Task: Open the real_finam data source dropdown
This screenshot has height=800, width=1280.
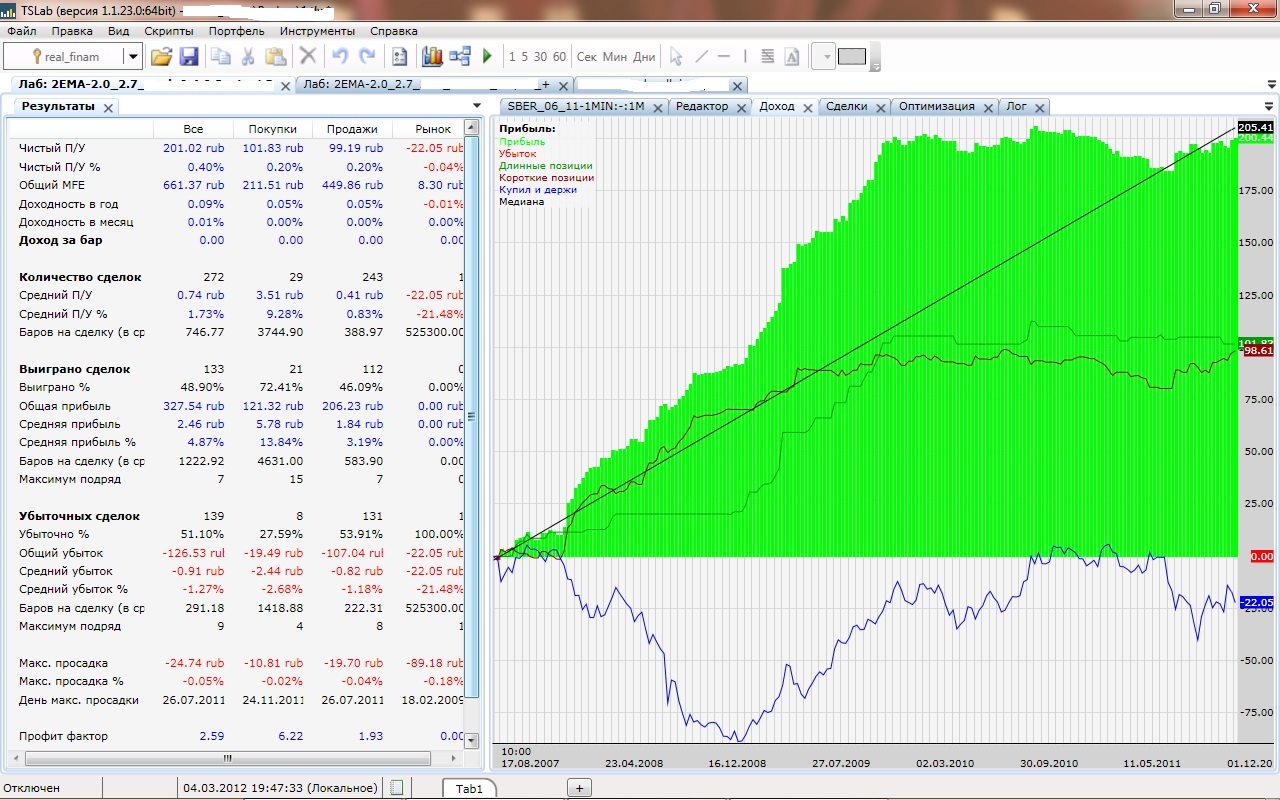Action: click(131, 57)
